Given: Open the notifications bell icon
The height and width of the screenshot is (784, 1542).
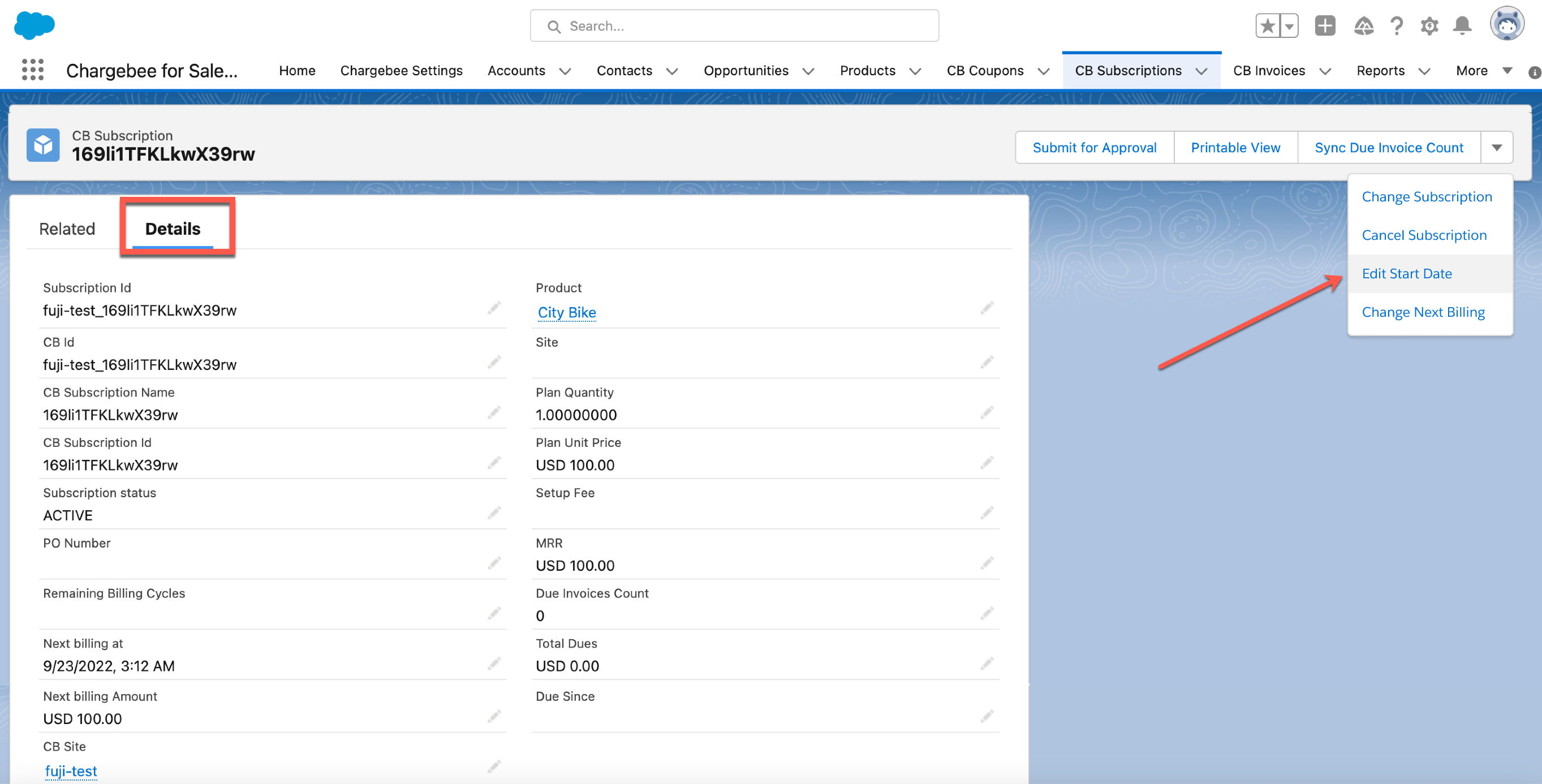Looking at the screenshot, I should click(1462, 25).
